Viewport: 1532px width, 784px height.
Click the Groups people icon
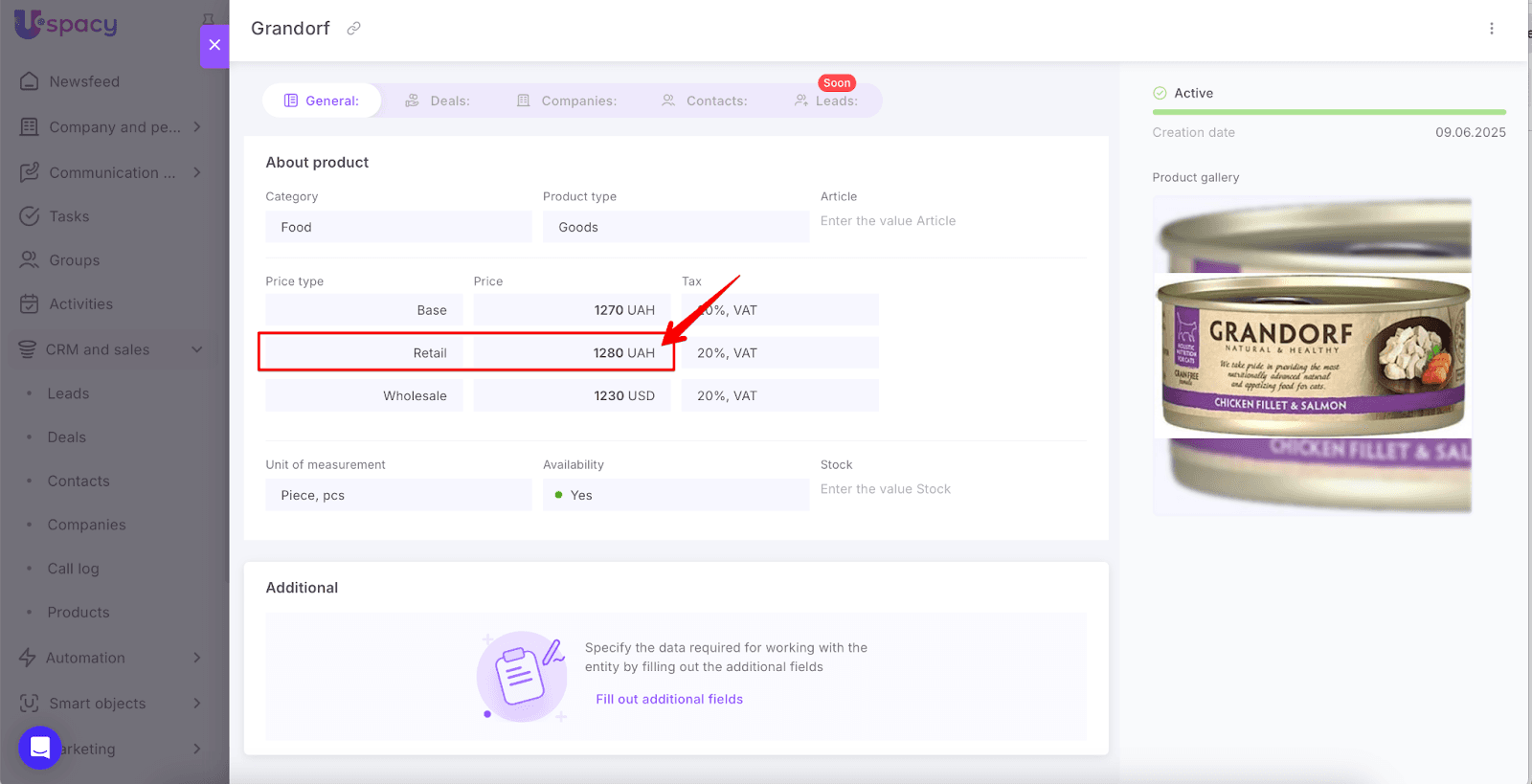30,260
